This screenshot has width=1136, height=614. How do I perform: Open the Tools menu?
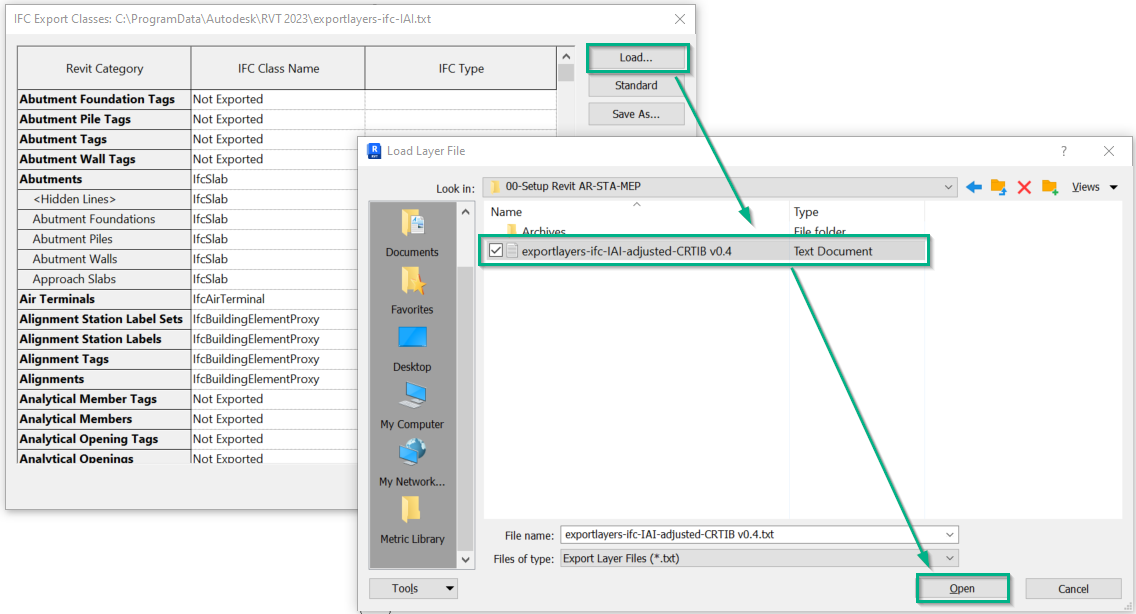[x=412, y=589]
